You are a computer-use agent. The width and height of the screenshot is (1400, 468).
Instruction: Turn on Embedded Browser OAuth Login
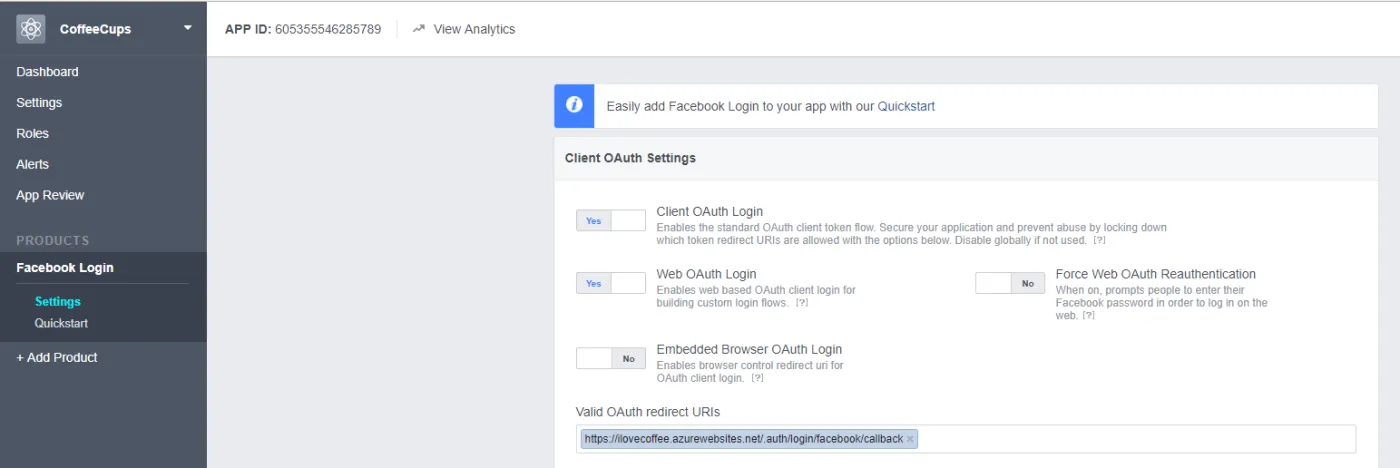[611, 358]
